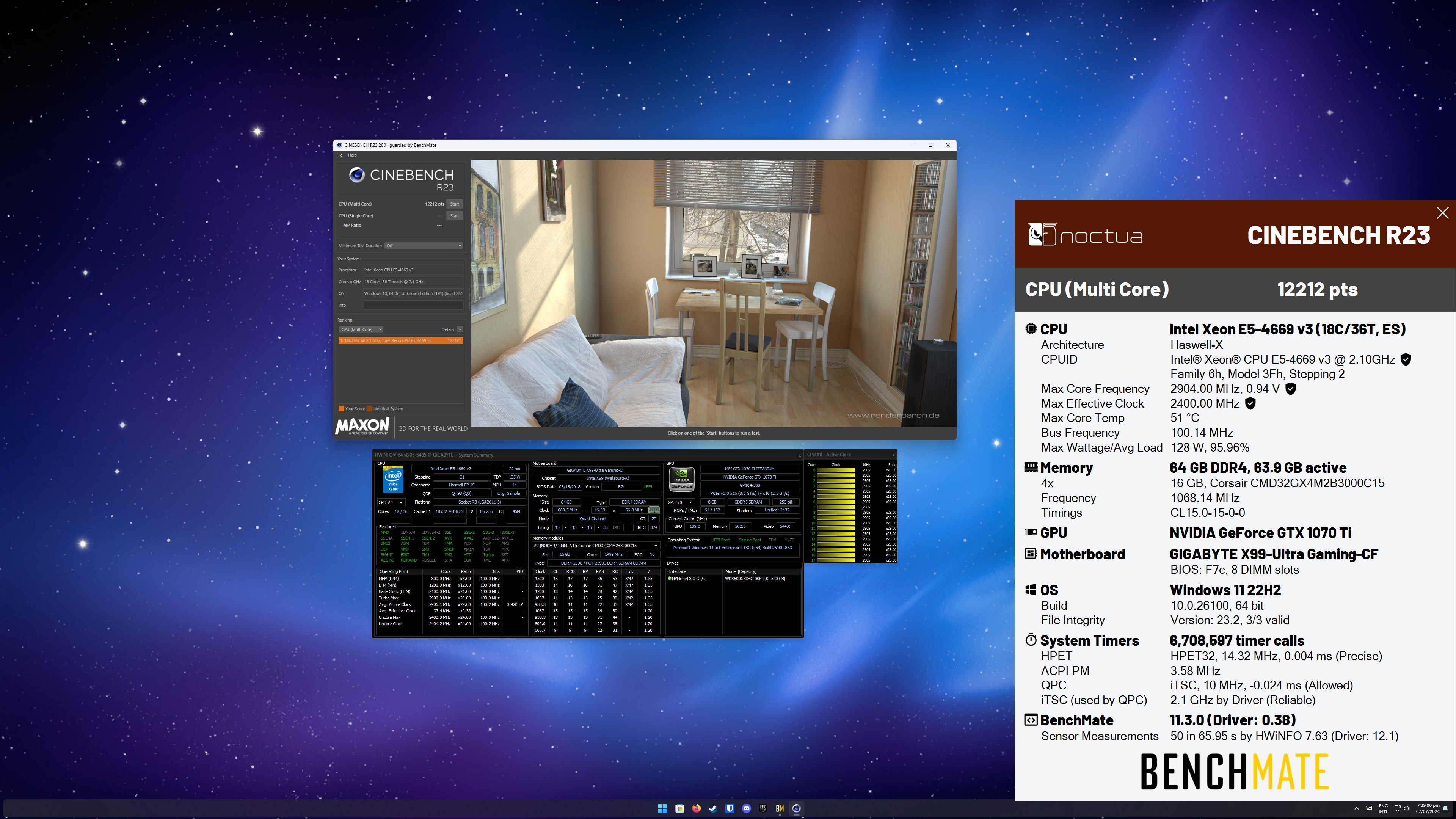Start the CPU Single Core test
This screenshot has width=1456, height=819.
[455, 216]
